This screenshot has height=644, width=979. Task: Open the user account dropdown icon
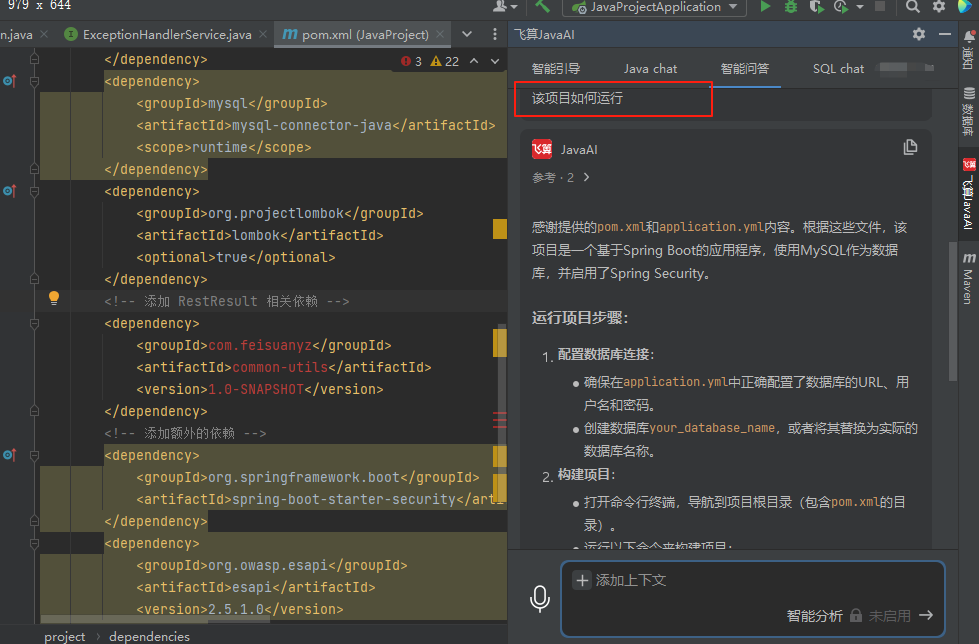pyautogui.click(x=505, y=7)
